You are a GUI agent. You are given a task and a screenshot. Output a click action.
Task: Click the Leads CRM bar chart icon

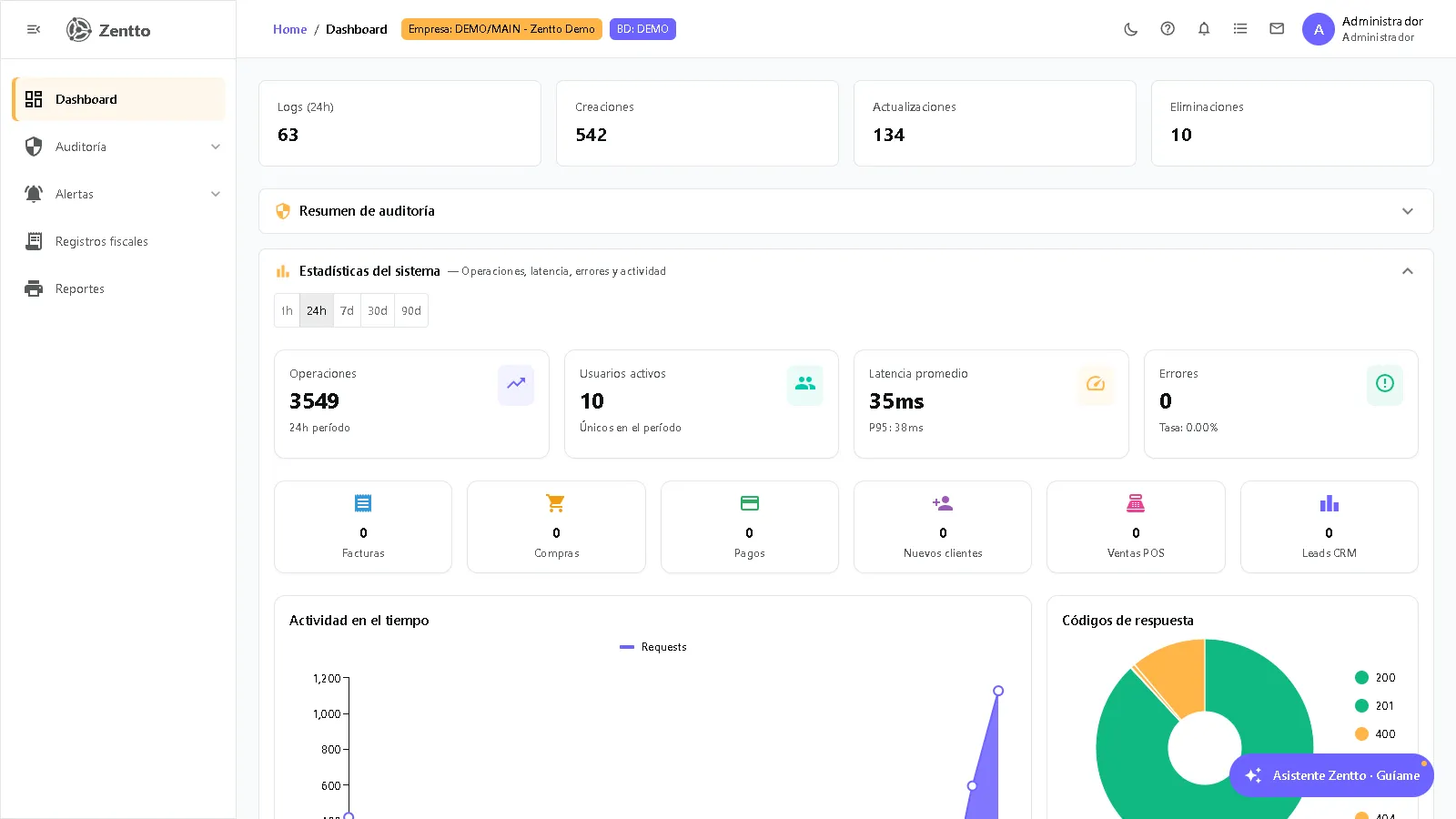1330,503
